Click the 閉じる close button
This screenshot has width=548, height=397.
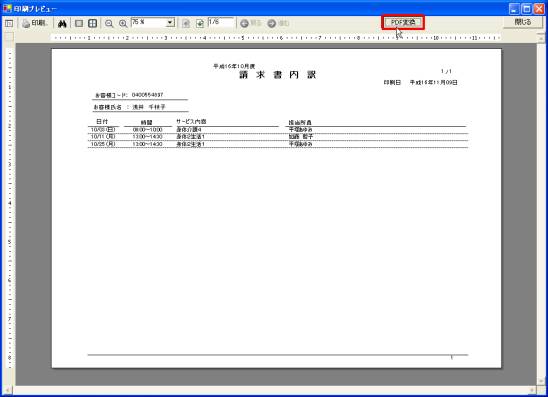click(x=523, y=22)
